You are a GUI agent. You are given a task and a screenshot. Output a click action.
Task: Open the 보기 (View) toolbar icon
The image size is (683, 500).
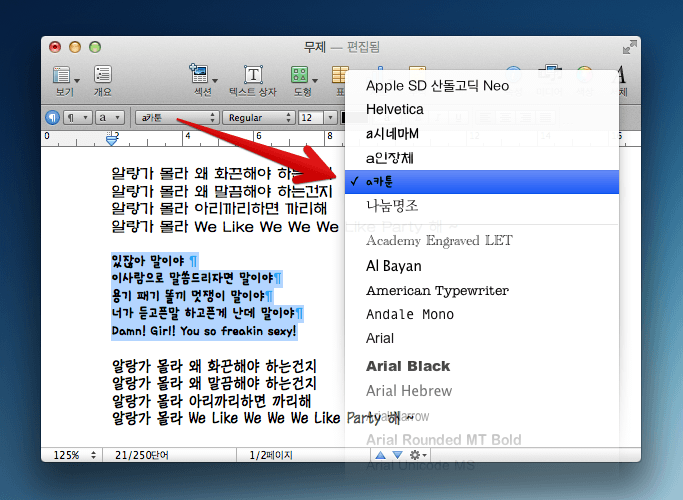(x=62, y=74)
